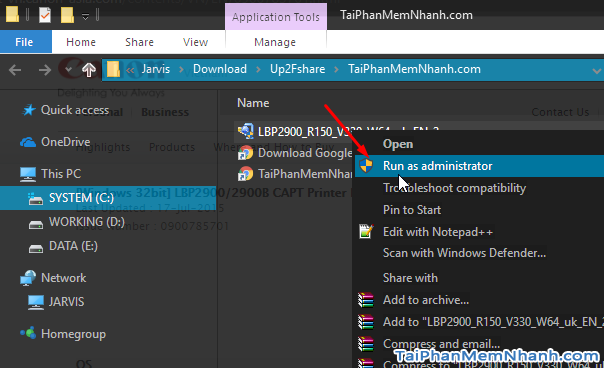Viewport: 604px width, 368px height.
Task: Open the Customize Quick Access Toolbar dropdown
Action: coord(86,16)
